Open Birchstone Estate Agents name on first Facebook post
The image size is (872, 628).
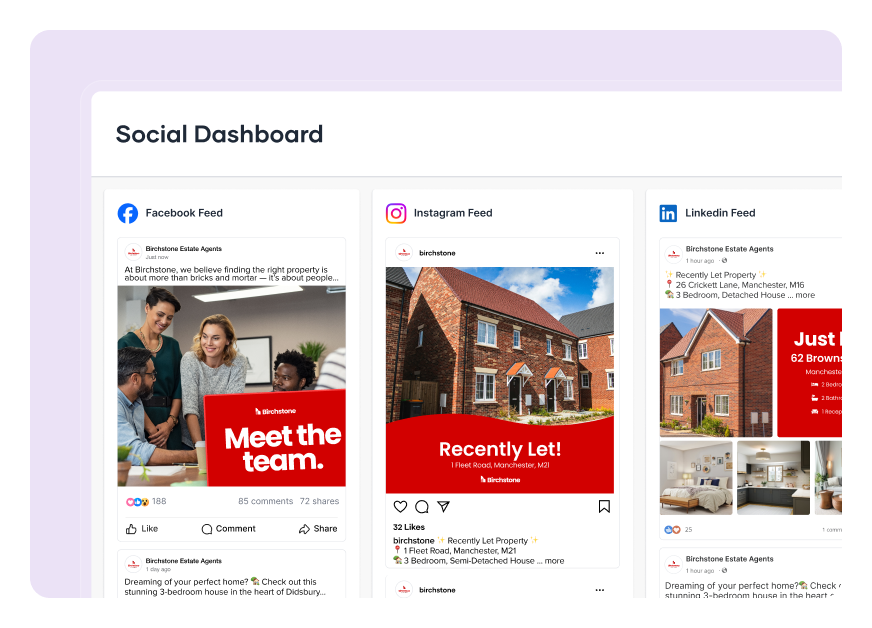[184, 249]
